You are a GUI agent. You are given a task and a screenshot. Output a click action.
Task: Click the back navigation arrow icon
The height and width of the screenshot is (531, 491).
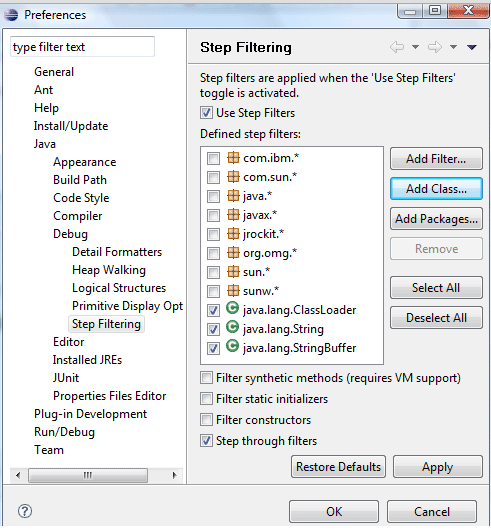[x=397, y=47]
